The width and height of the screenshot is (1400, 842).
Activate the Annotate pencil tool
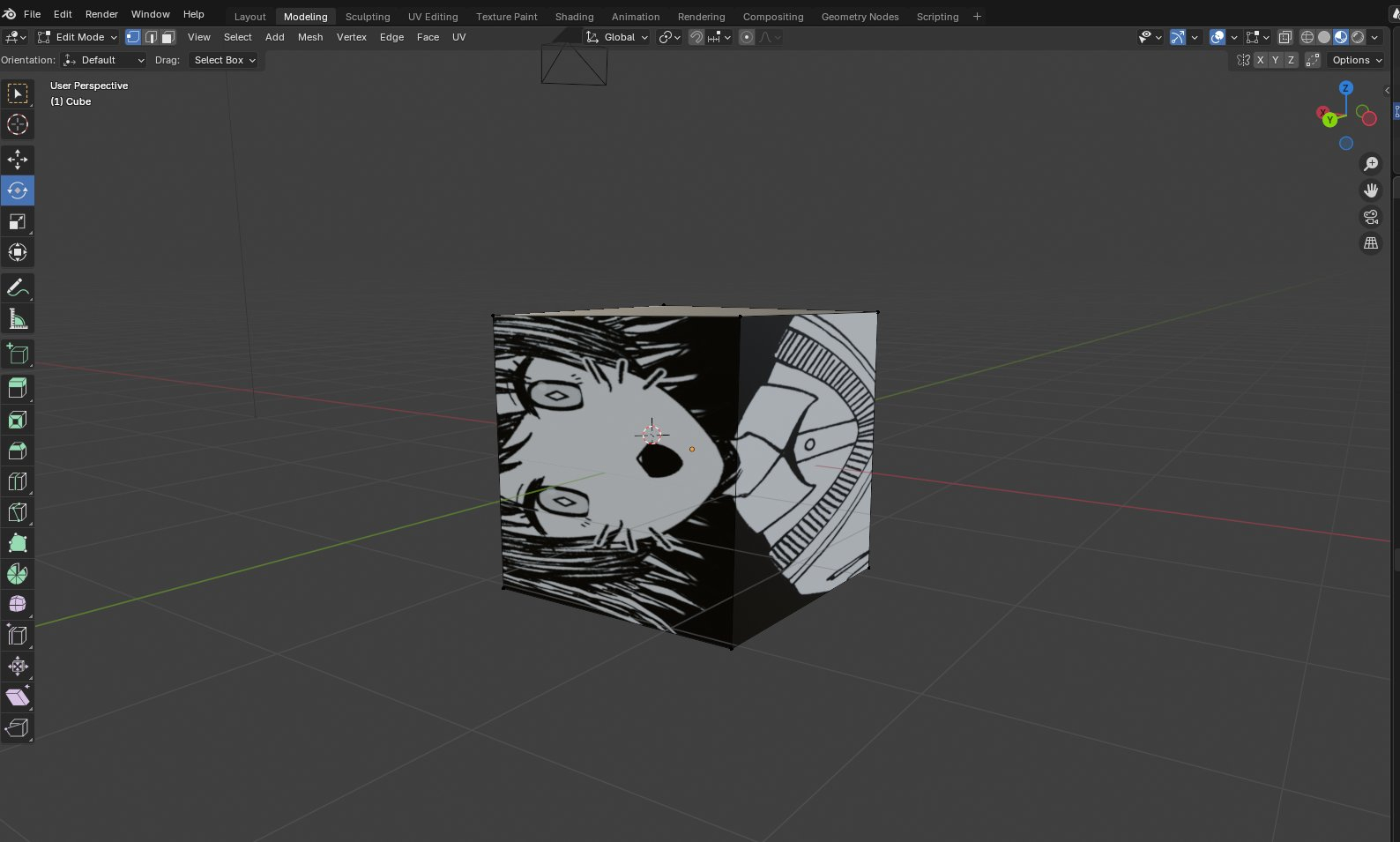coord(18,288)
